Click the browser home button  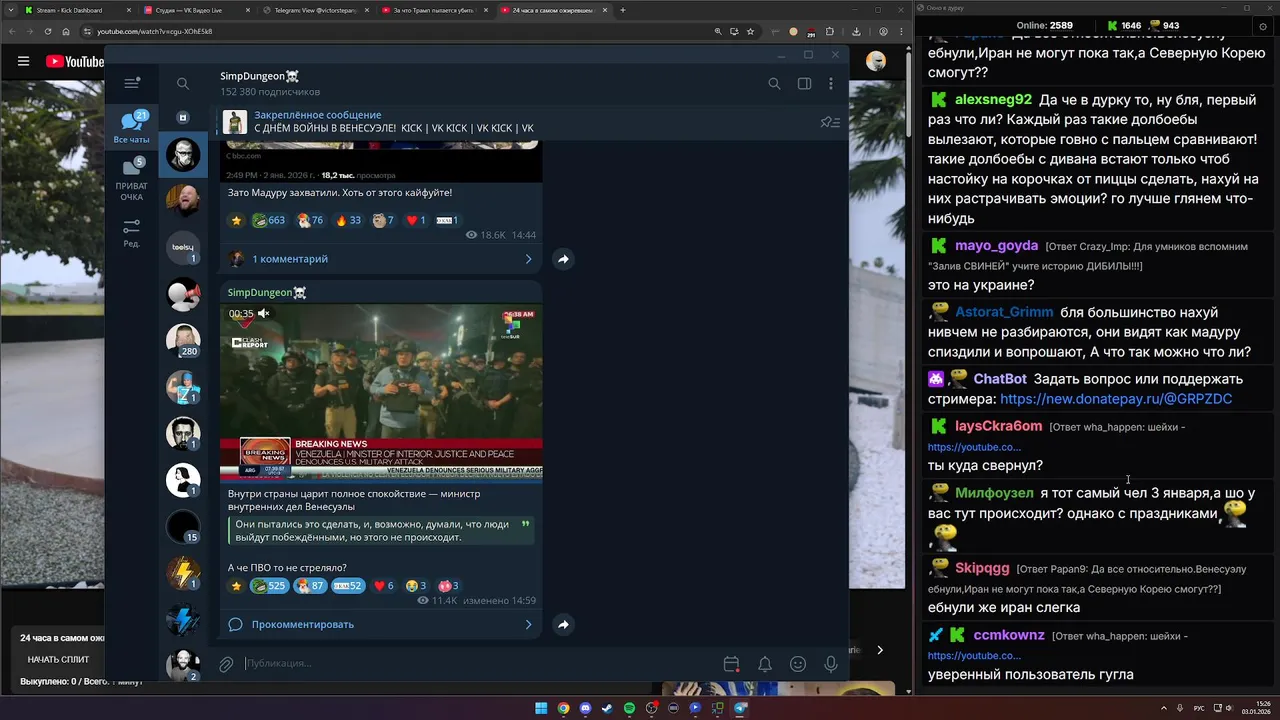click(x=66, y=31)
